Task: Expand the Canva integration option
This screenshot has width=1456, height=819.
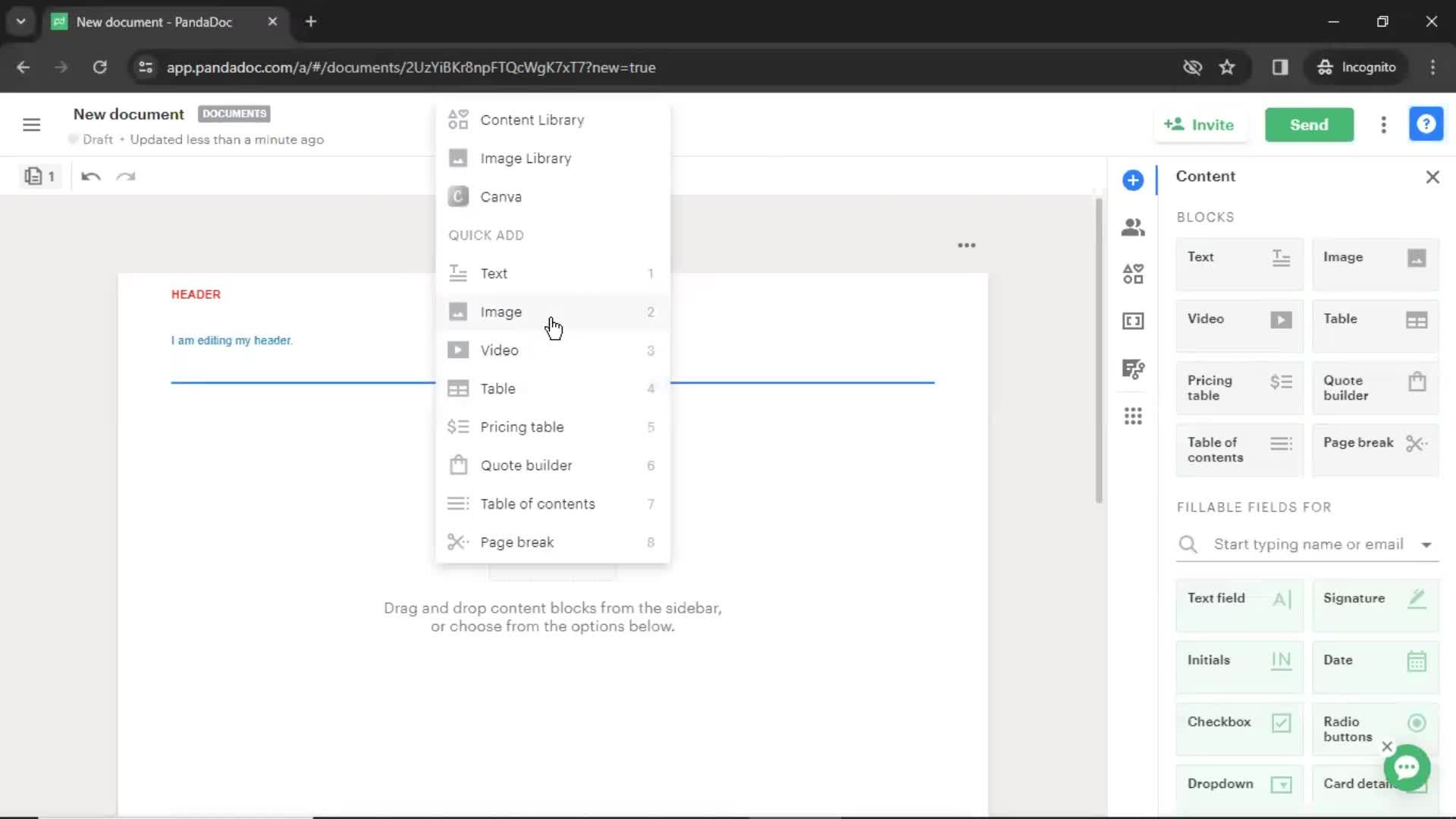Action: [x=501, y=196]
